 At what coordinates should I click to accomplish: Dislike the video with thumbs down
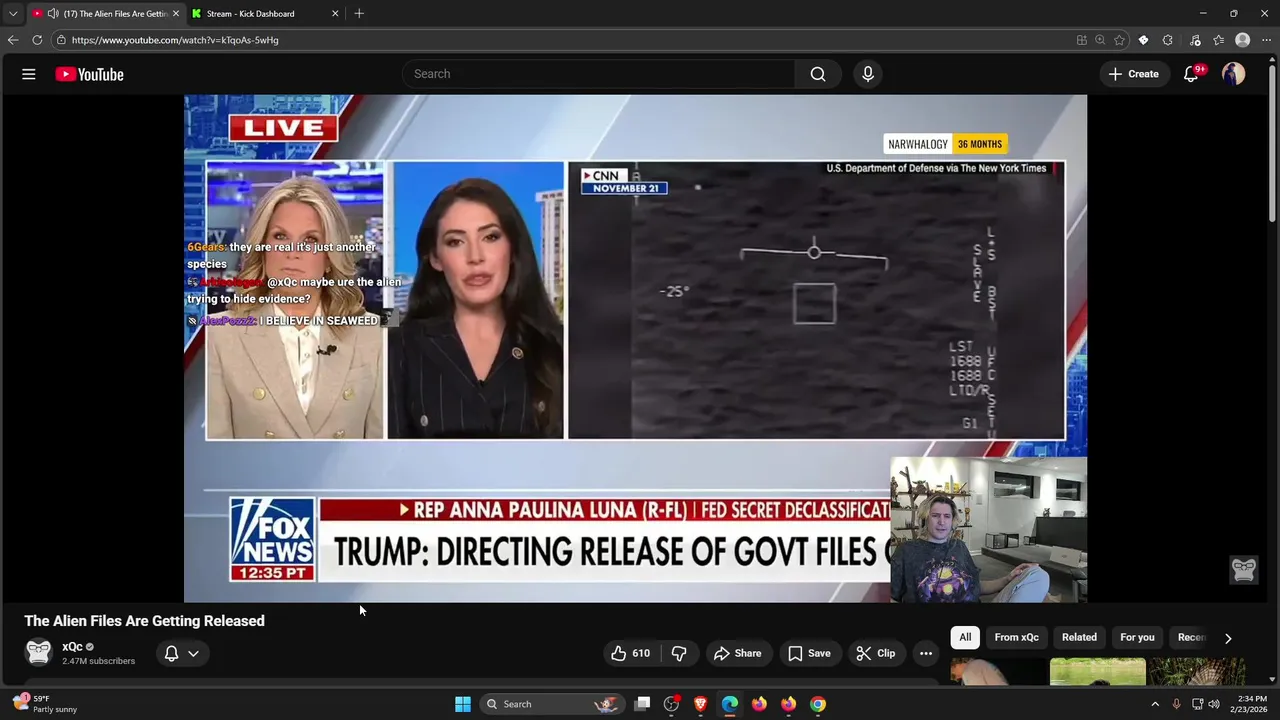point(679,653)
